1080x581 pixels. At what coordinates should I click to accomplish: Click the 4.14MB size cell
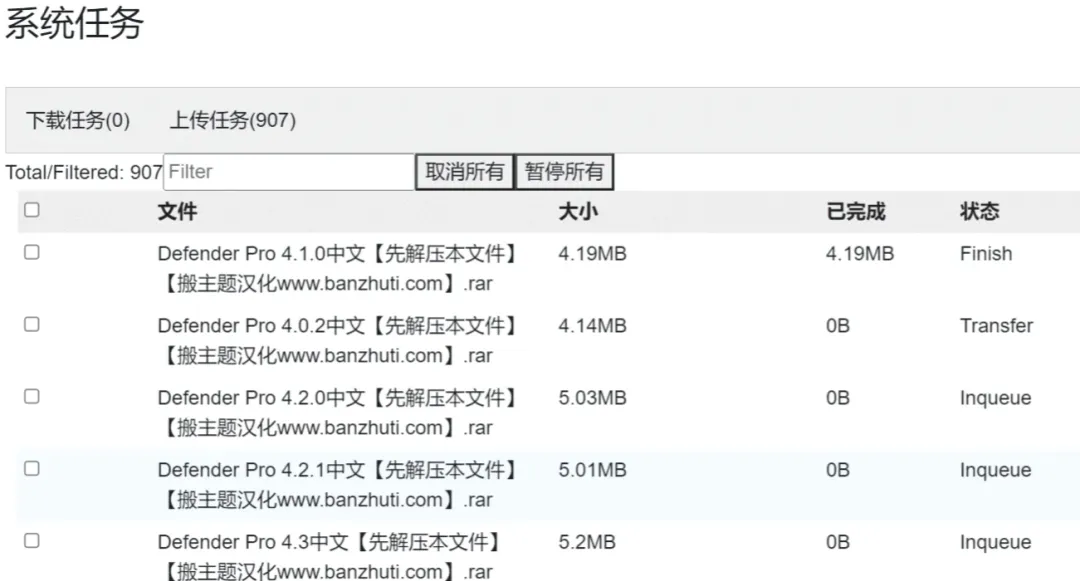[x=592, y=326]
